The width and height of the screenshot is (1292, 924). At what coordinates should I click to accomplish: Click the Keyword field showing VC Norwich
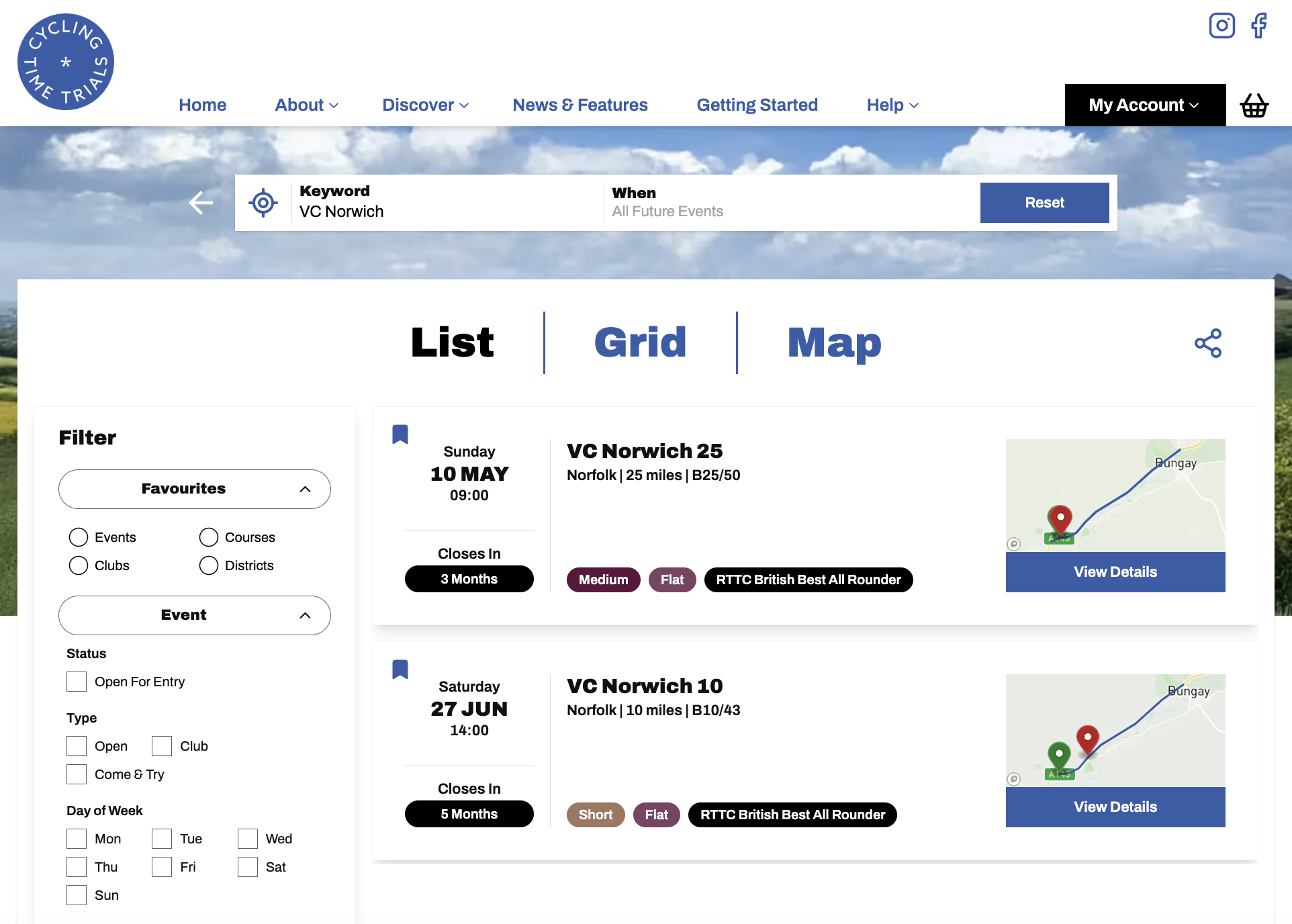(443, 203)
